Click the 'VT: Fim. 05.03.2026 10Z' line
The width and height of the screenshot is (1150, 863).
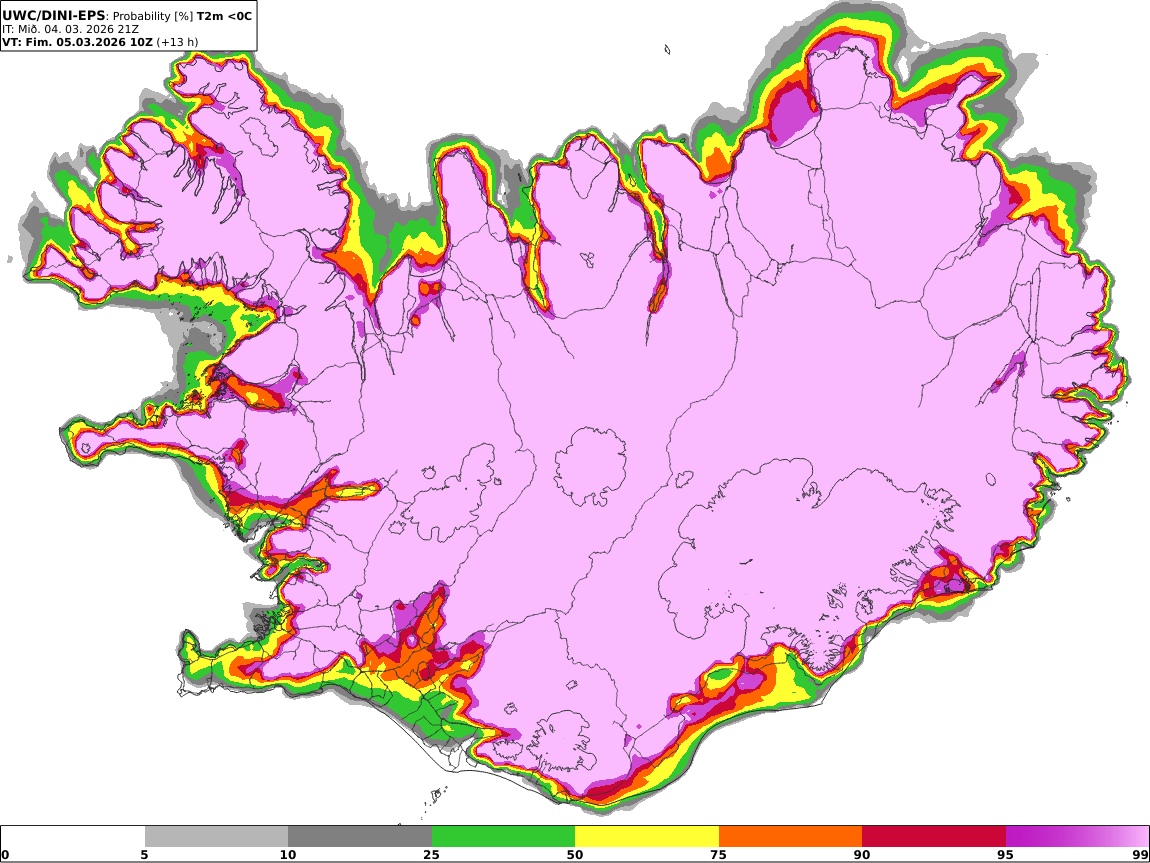[x=78, y=42]
